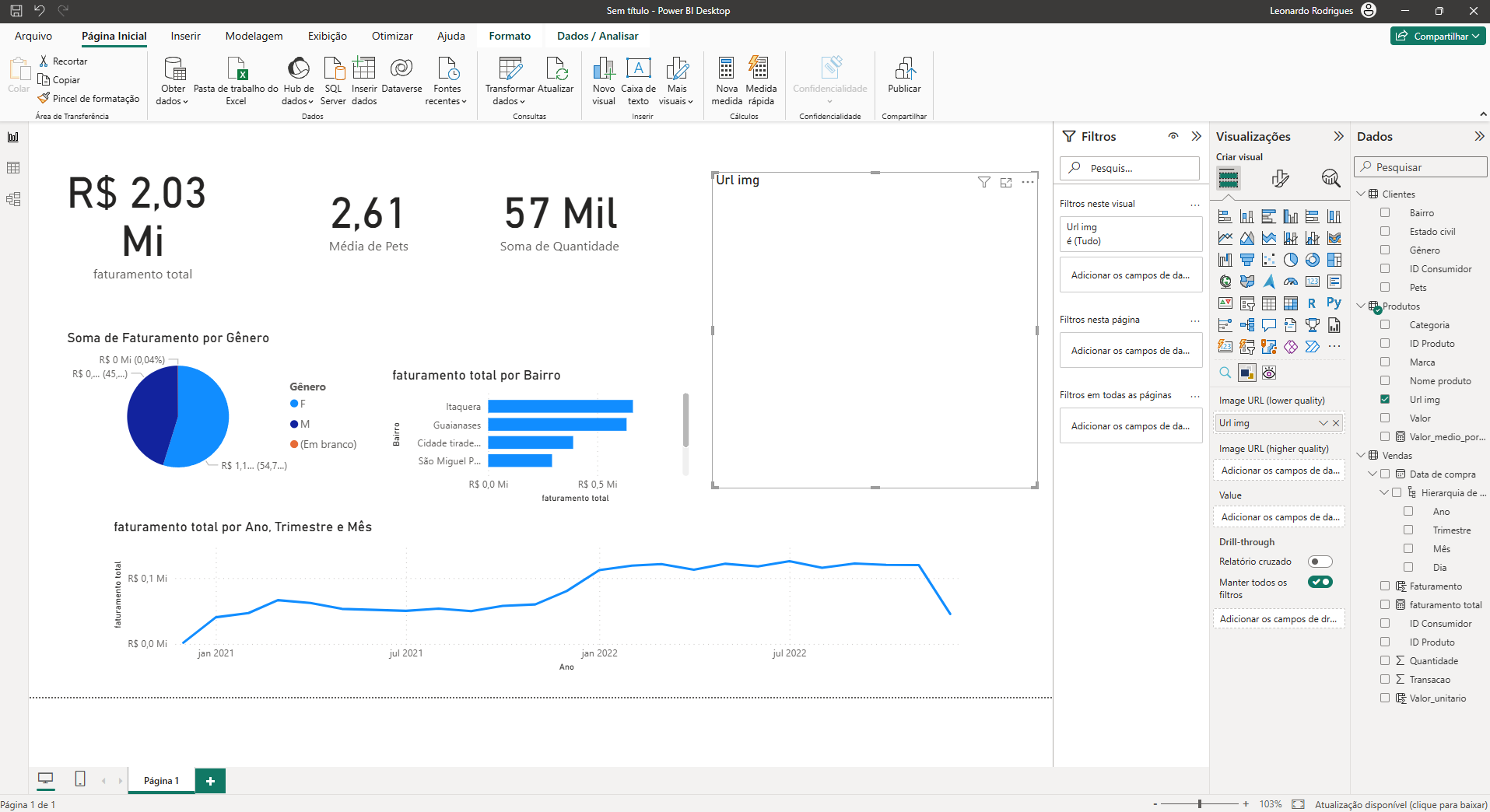
Task: Select the decomposition tree visual
Action: pos(1247,325)
